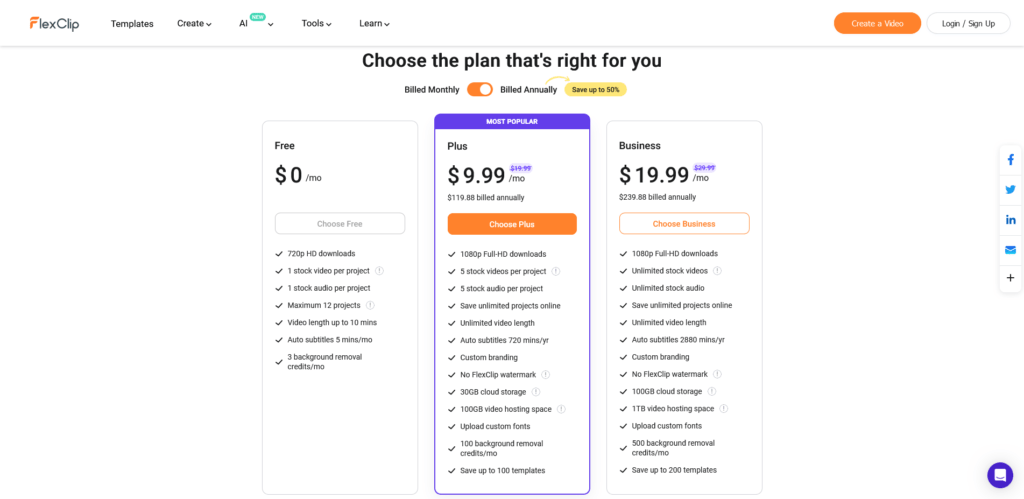This screenshot has width=1024, height=499.
Task: Open more share options plus icon
Action: tap(1010, 278)
